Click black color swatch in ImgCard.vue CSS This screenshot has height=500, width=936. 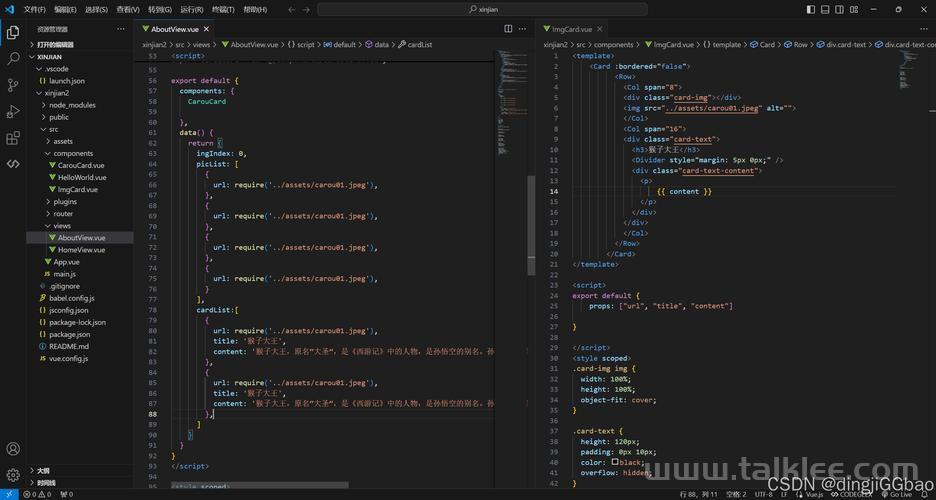615,462
